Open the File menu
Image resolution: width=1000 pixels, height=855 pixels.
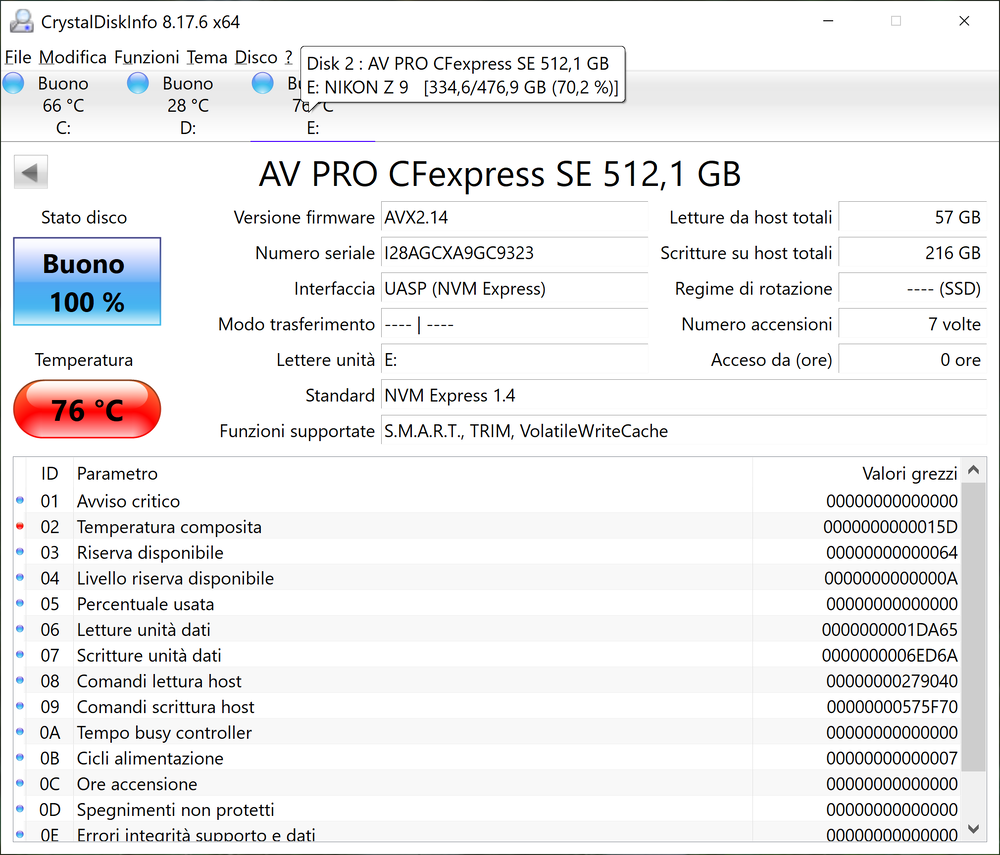coord(18,57)
